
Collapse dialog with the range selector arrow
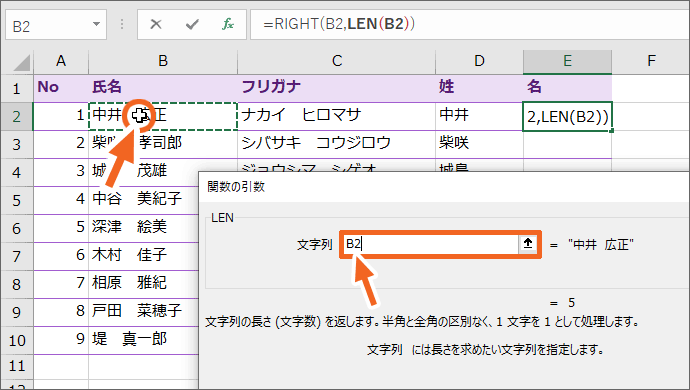(x=528, y=243)
